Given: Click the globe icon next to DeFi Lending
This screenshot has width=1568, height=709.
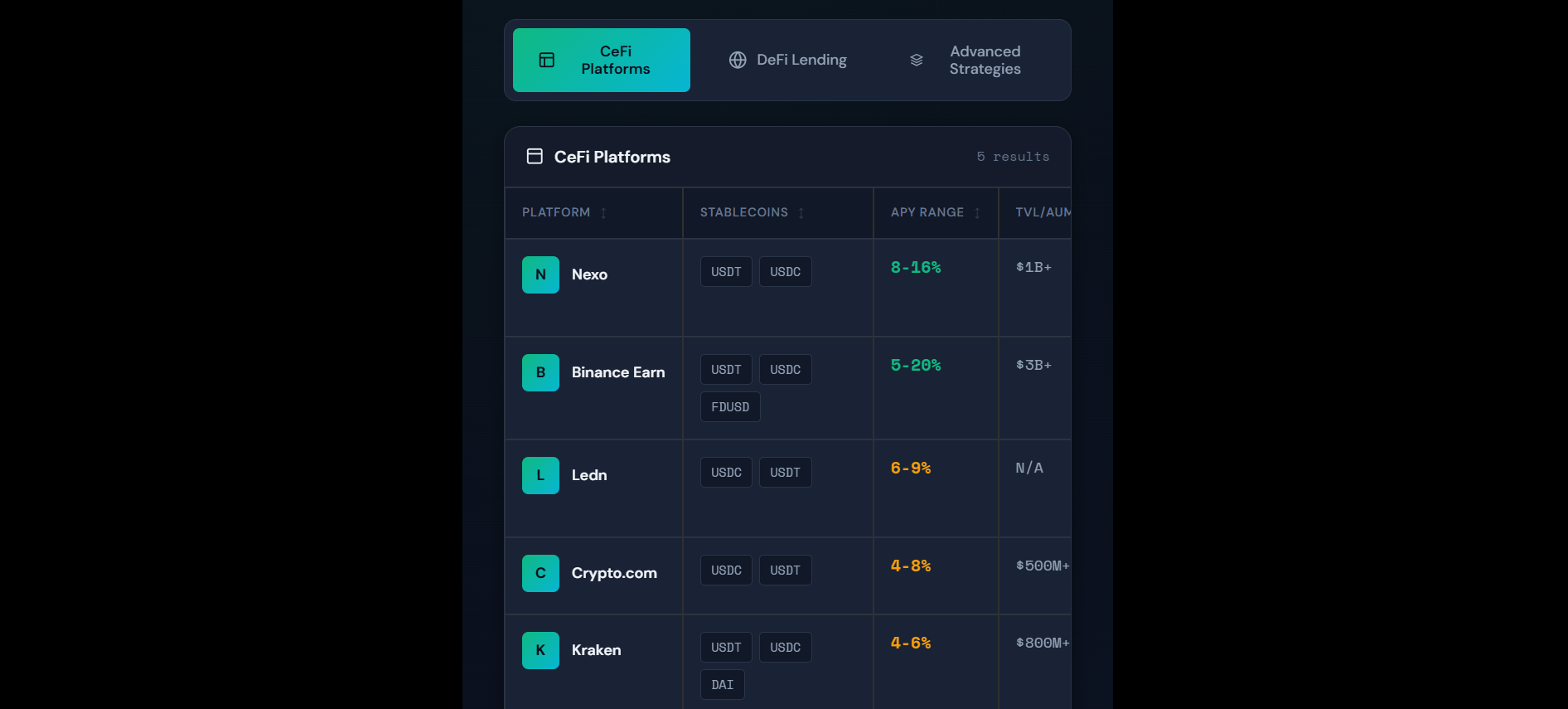Looking at the screenshot, I should coord(738,60).
